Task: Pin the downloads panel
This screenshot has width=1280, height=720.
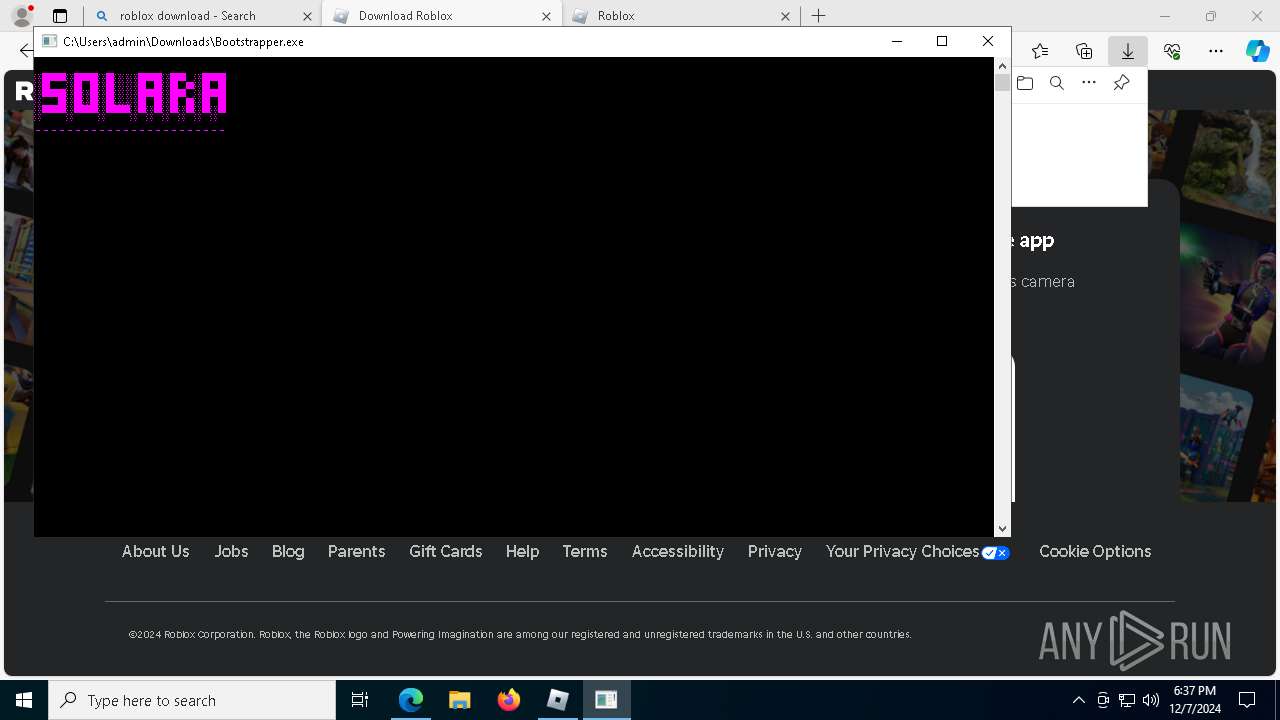Action: (x=1121, y=83)
